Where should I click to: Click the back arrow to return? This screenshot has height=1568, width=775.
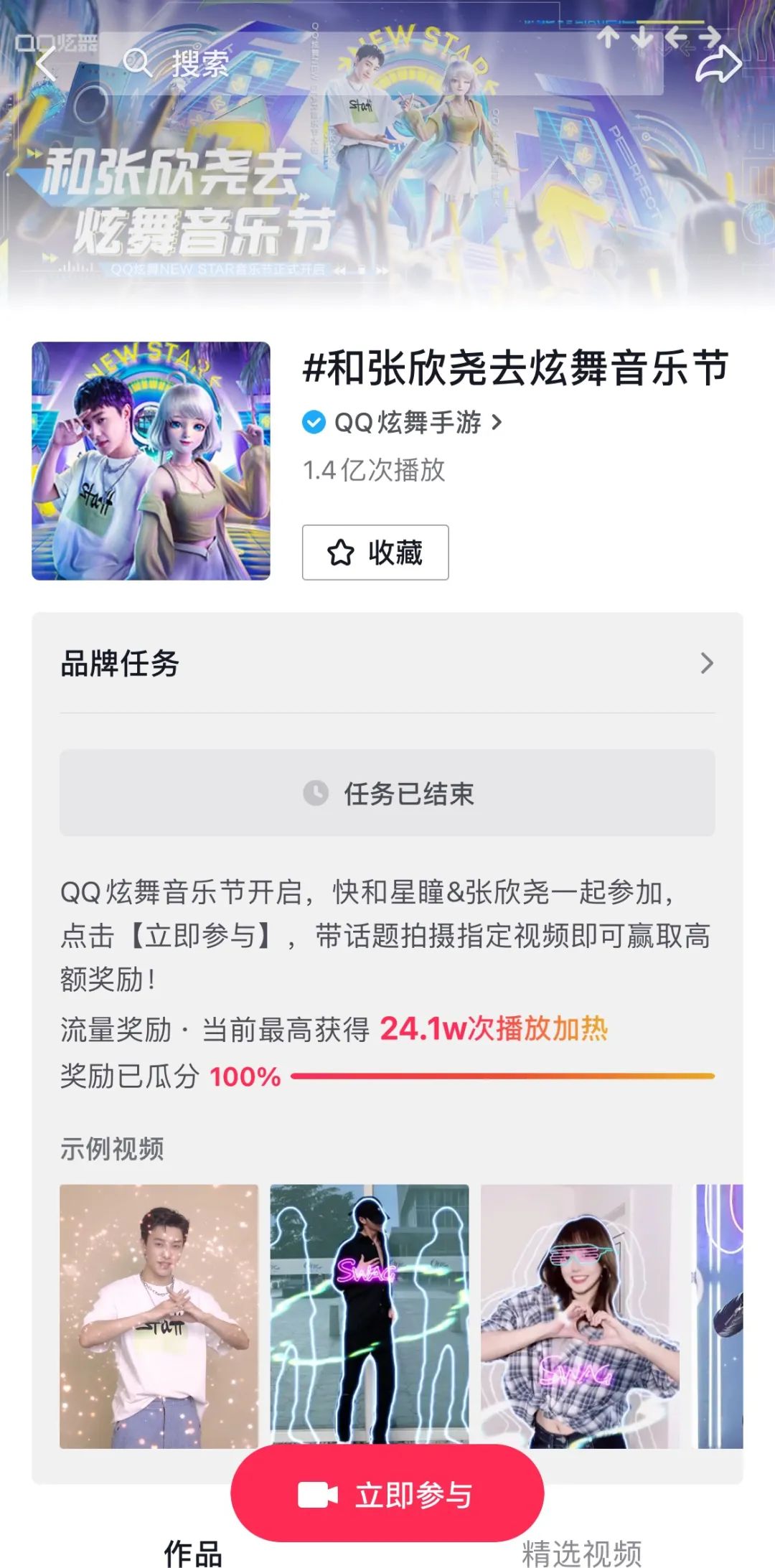point(45,65)
